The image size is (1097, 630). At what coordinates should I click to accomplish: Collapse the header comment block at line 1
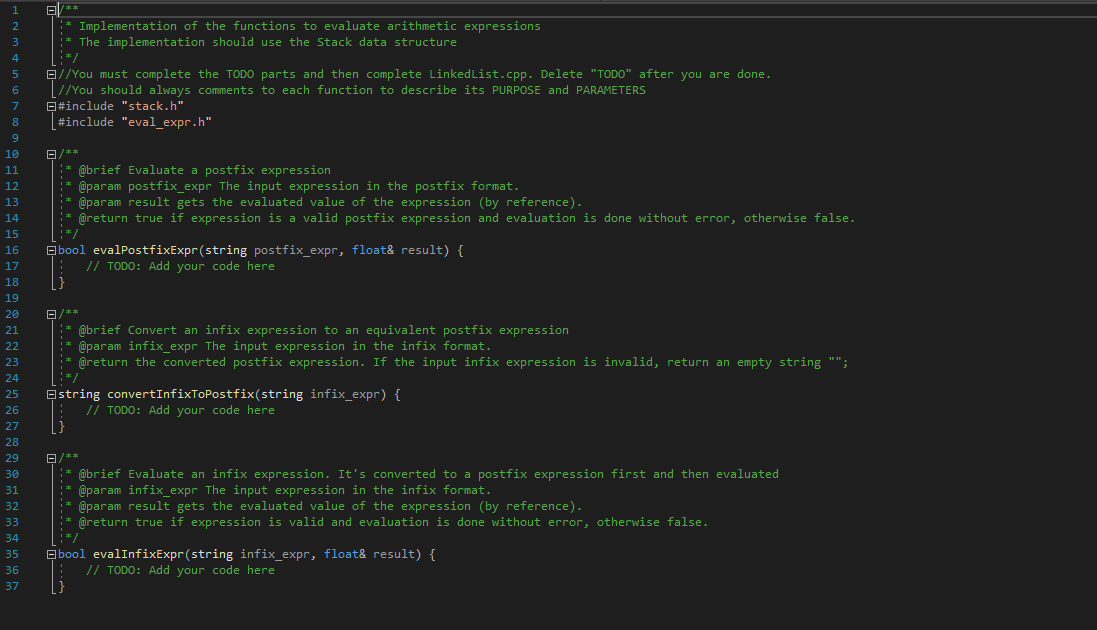[x=51, y=10]
